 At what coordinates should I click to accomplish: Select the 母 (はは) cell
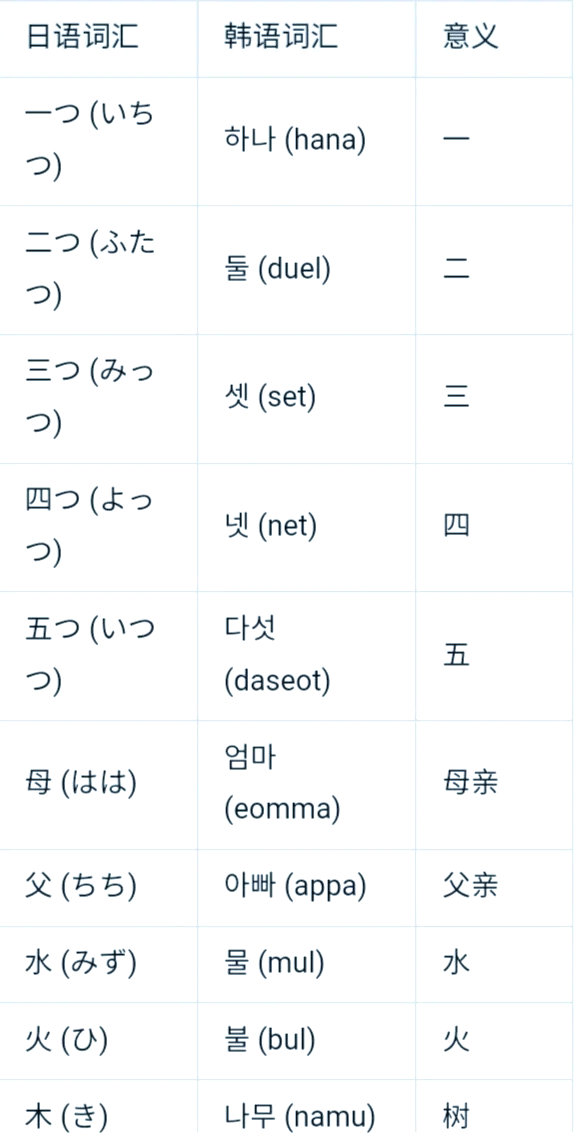click(x=98, y=785)
